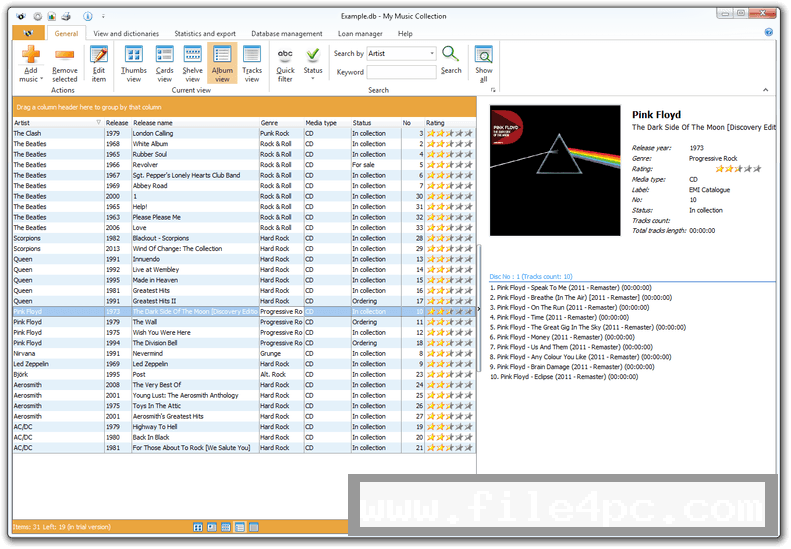Select Led Zeppelin release name cell
Image resolution: width=791 pixels, height=549 pixels.
195,364
